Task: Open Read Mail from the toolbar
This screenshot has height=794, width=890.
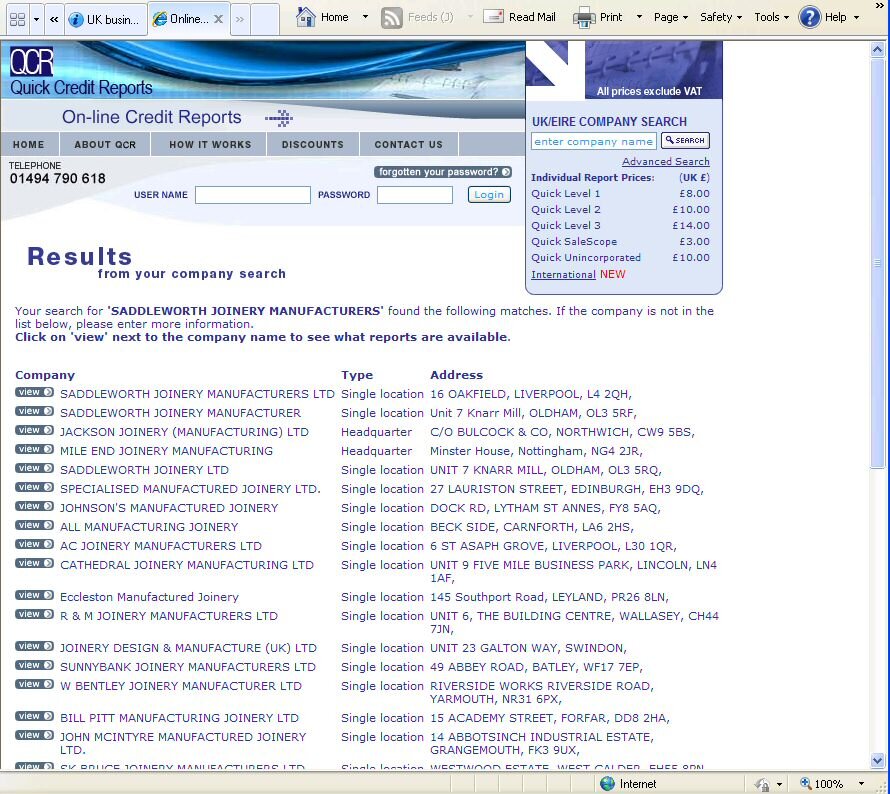Action: tap(520, 17)
